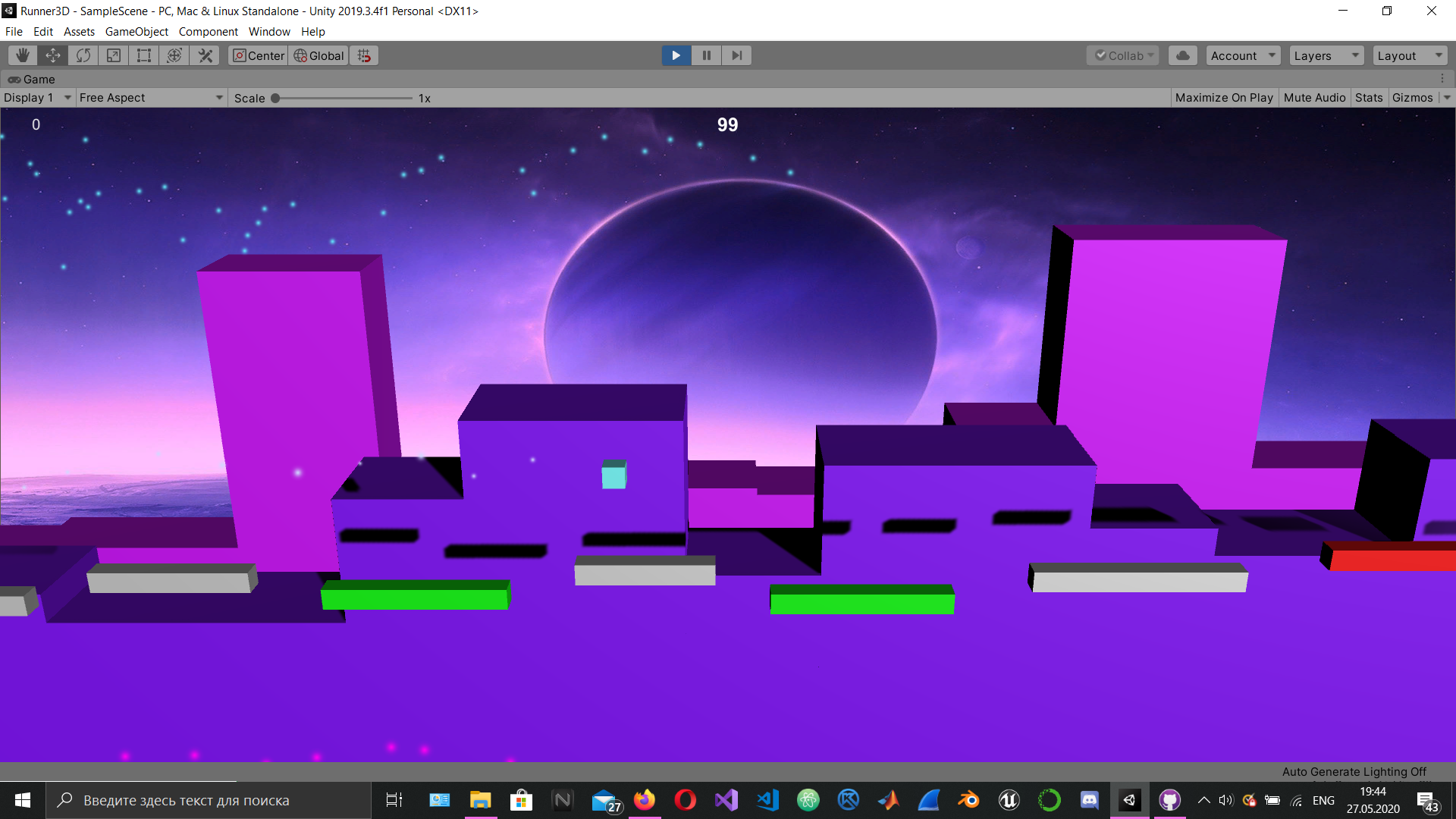Open the Window menu

269,32
